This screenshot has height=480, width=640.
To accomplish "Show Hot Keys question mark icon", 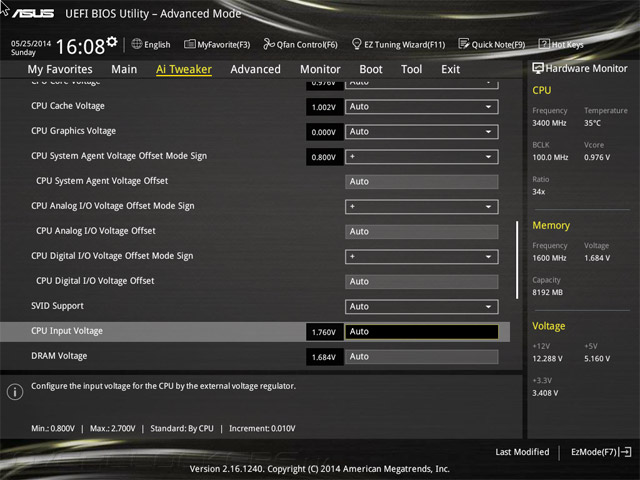I will [544, 44].
